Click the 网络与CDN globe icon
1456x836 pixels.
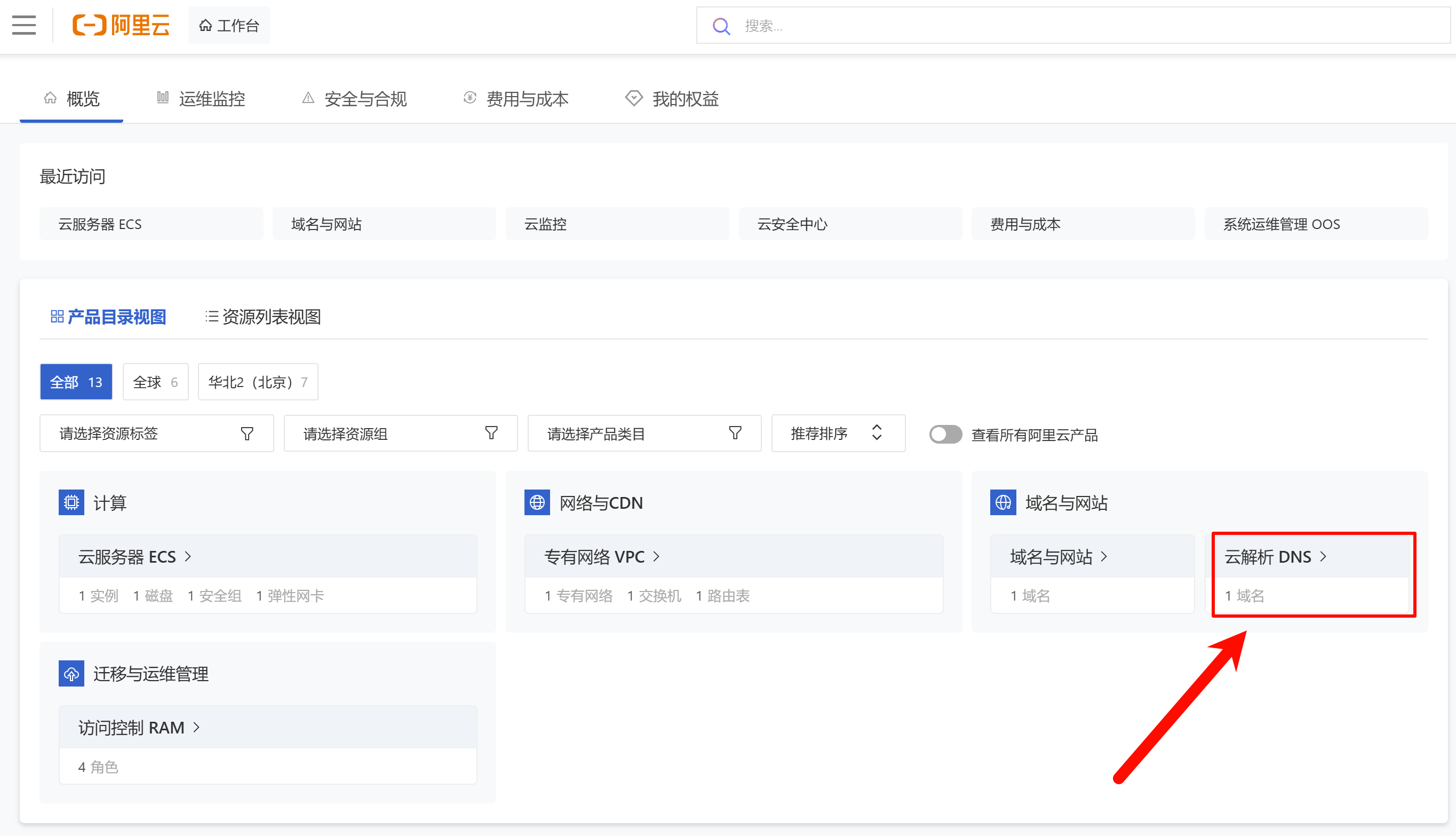click(537, 502)
